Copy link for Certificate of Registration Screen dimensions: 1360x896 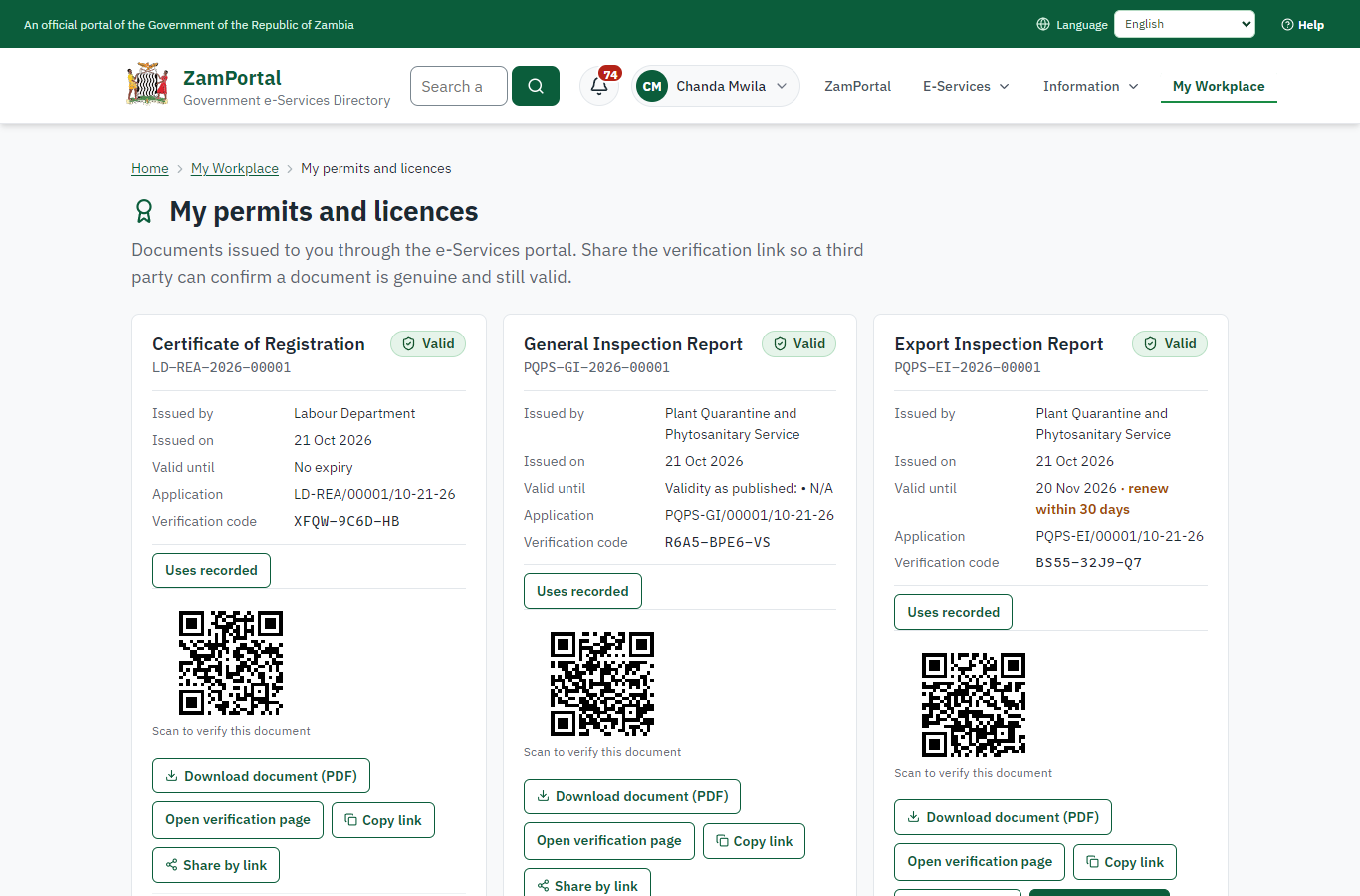(x=383, y=820)
